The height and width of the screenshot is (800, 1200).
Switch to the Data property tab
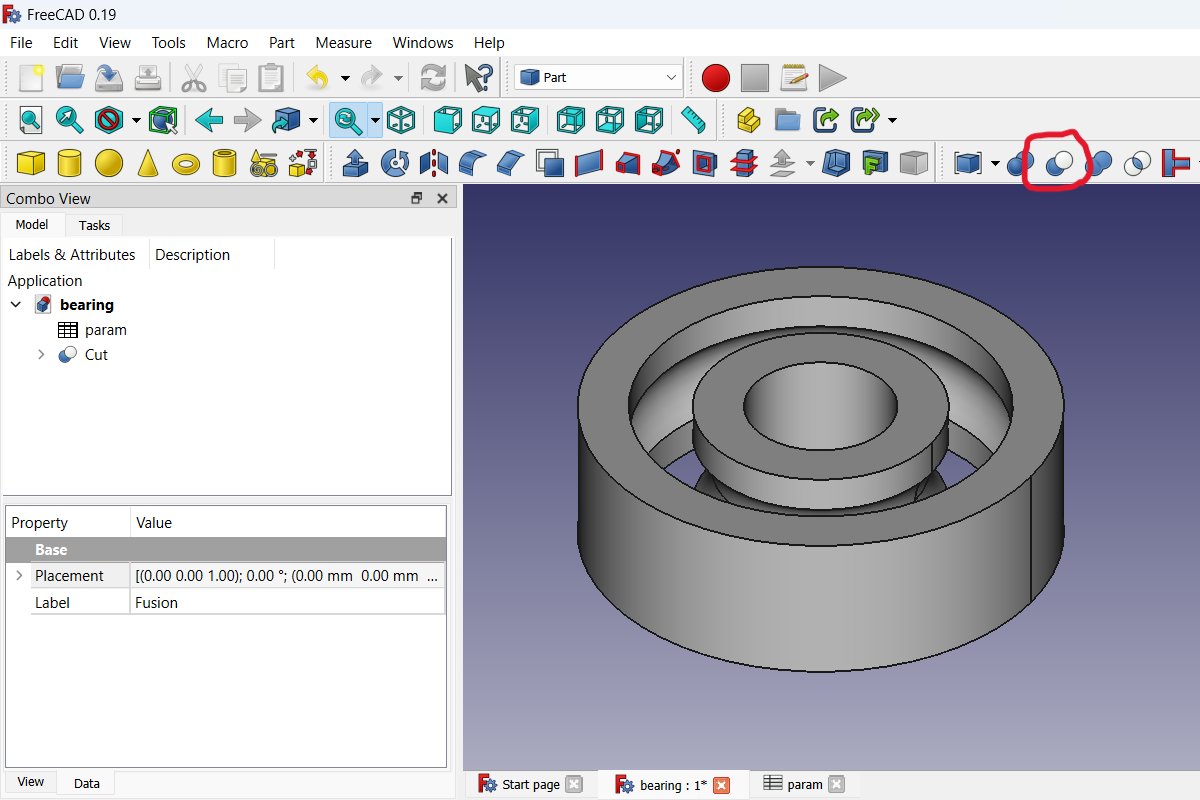86,783
